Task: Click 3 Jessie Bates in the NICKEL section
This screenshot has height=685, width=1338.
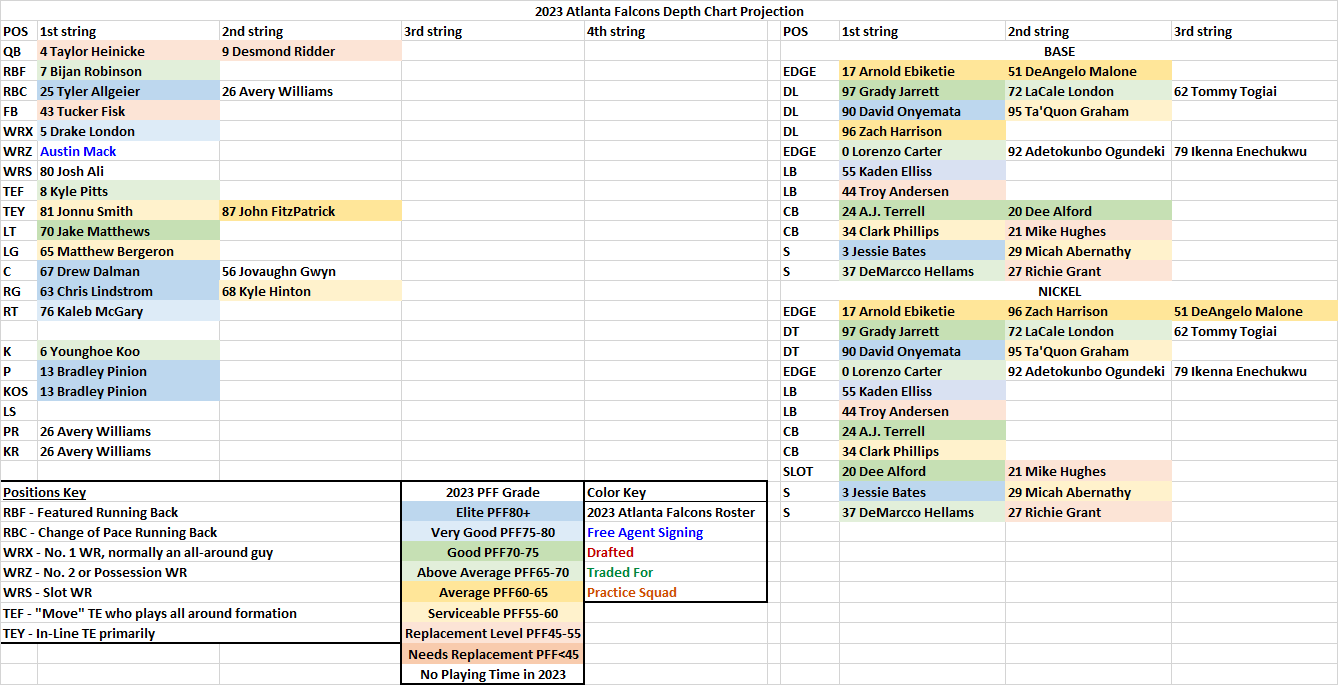Action: point(922,492)
